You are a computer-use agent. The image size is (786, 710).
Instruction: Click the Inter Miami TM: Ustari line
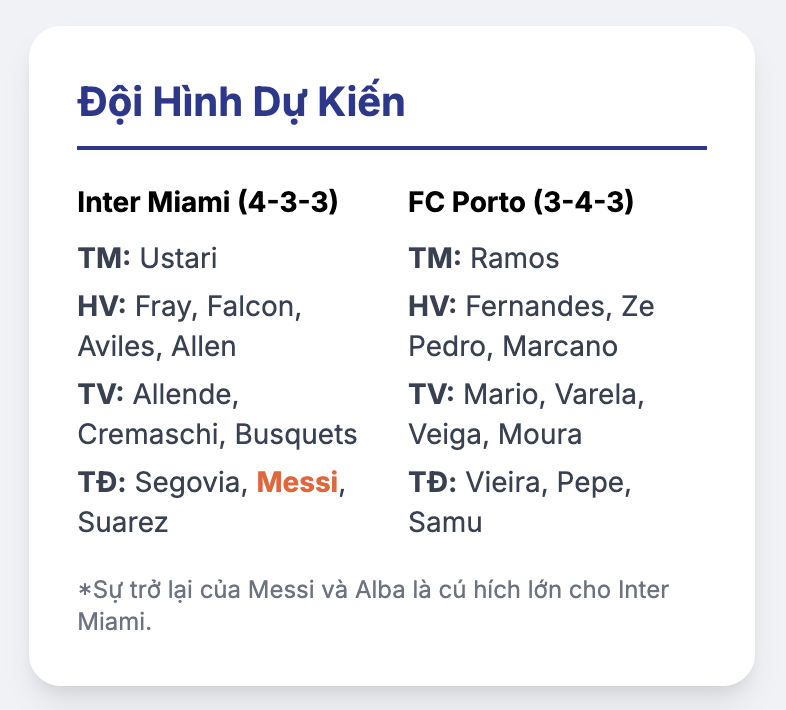click(x=147, y=258)
